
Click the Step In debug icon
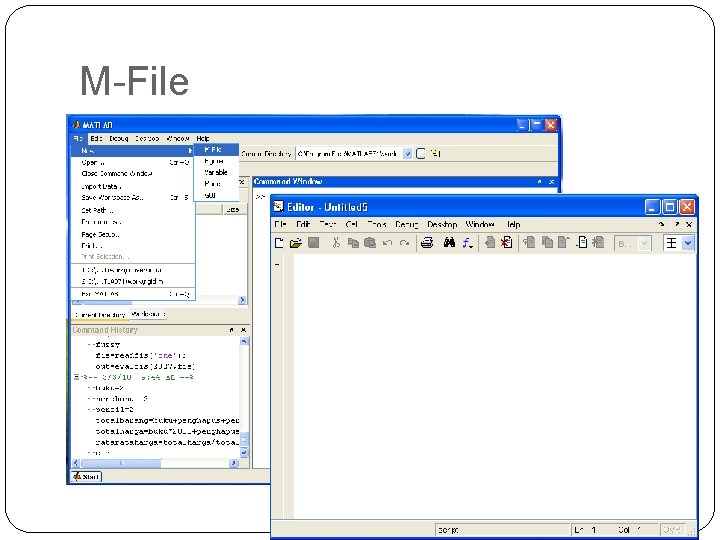click(x=547, y=242)
